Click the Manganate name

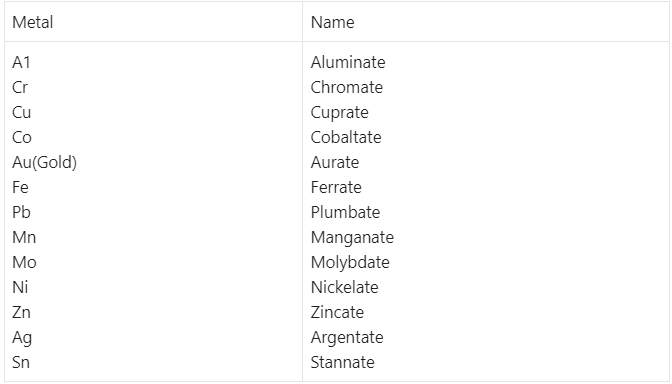pyautogui.click(x=352, y=238)
